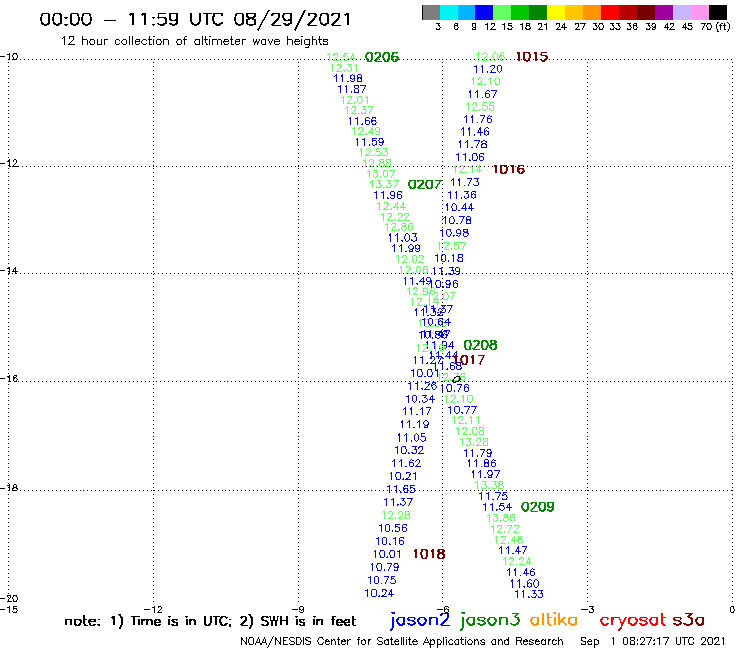Click the s3a track label 1016
This screenshot has width=740, height=650.
pyautogui.click(x=509, y=169)
